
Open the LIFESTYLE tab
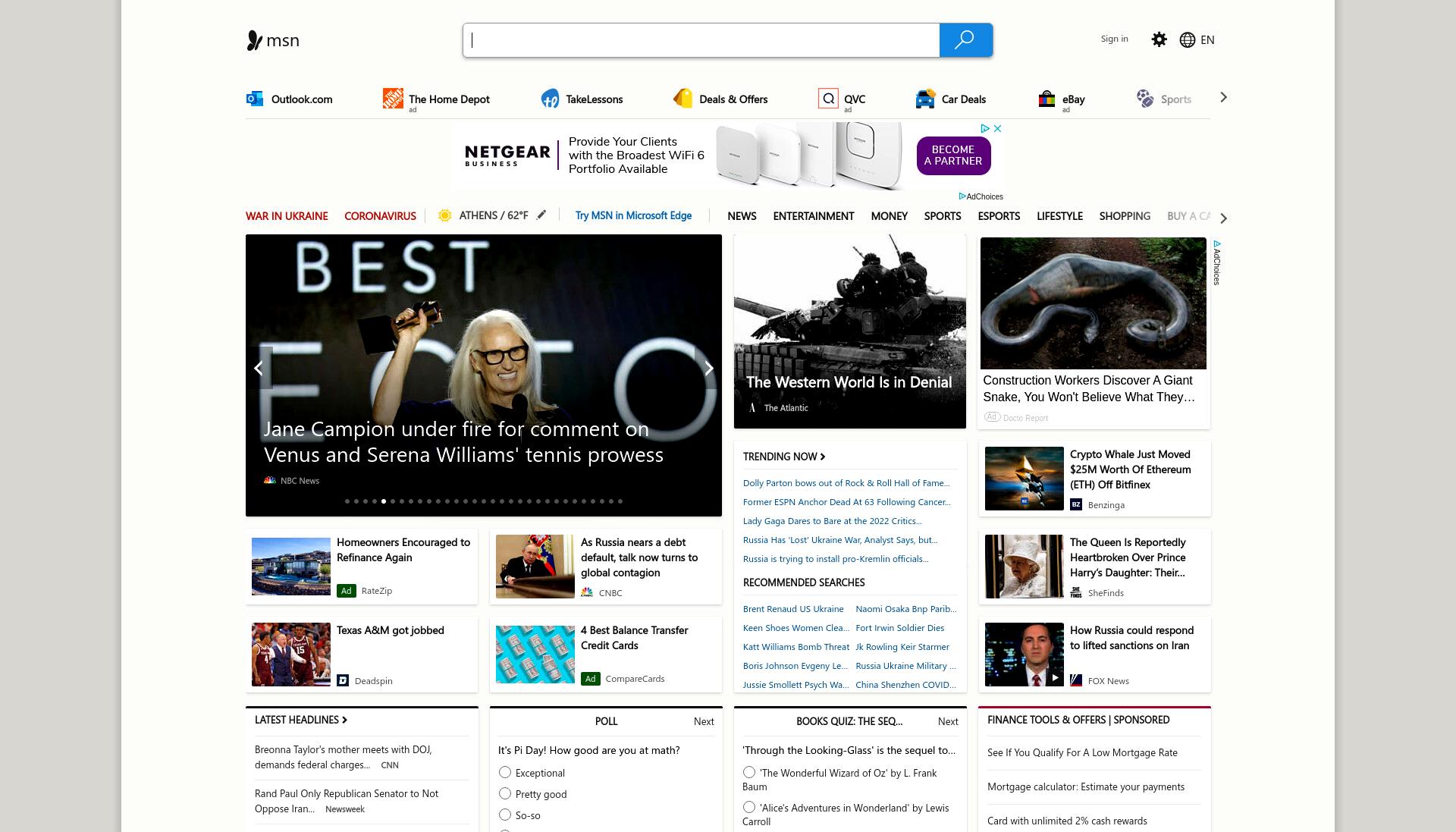[1059, 216]
